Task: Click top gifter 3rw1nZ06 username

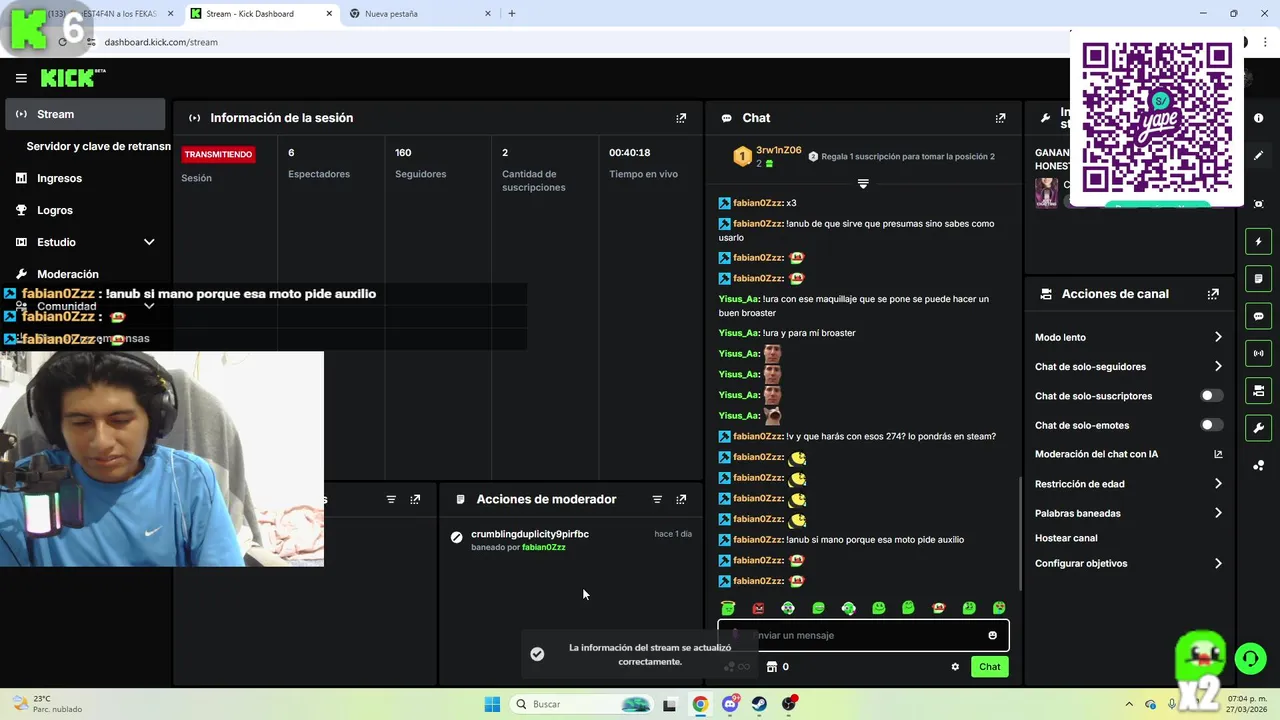Action: pyautogui.click(x=778, y=150)
